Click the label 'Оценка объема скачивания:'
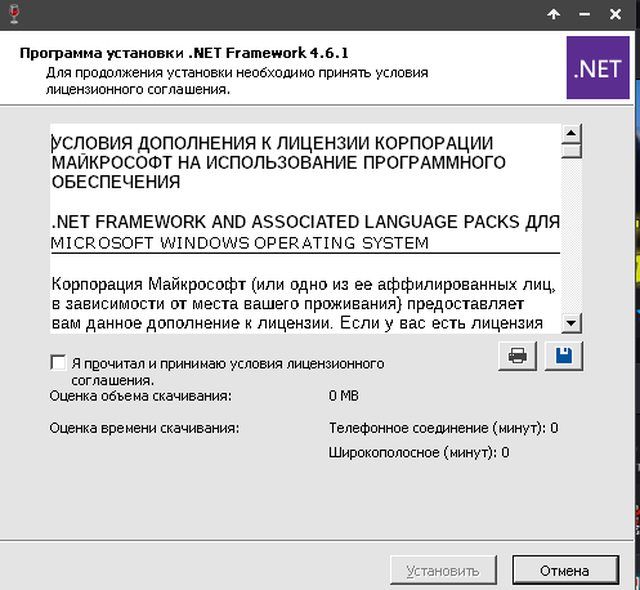 (x=140, y=396)
